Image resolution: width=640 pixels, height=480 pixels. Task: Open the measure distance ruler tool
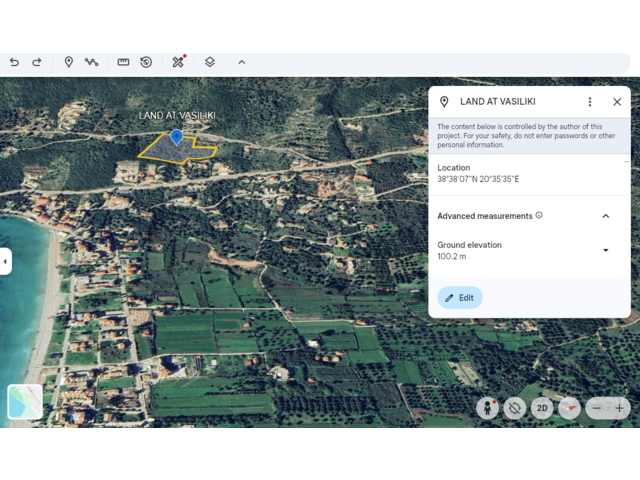123,62
